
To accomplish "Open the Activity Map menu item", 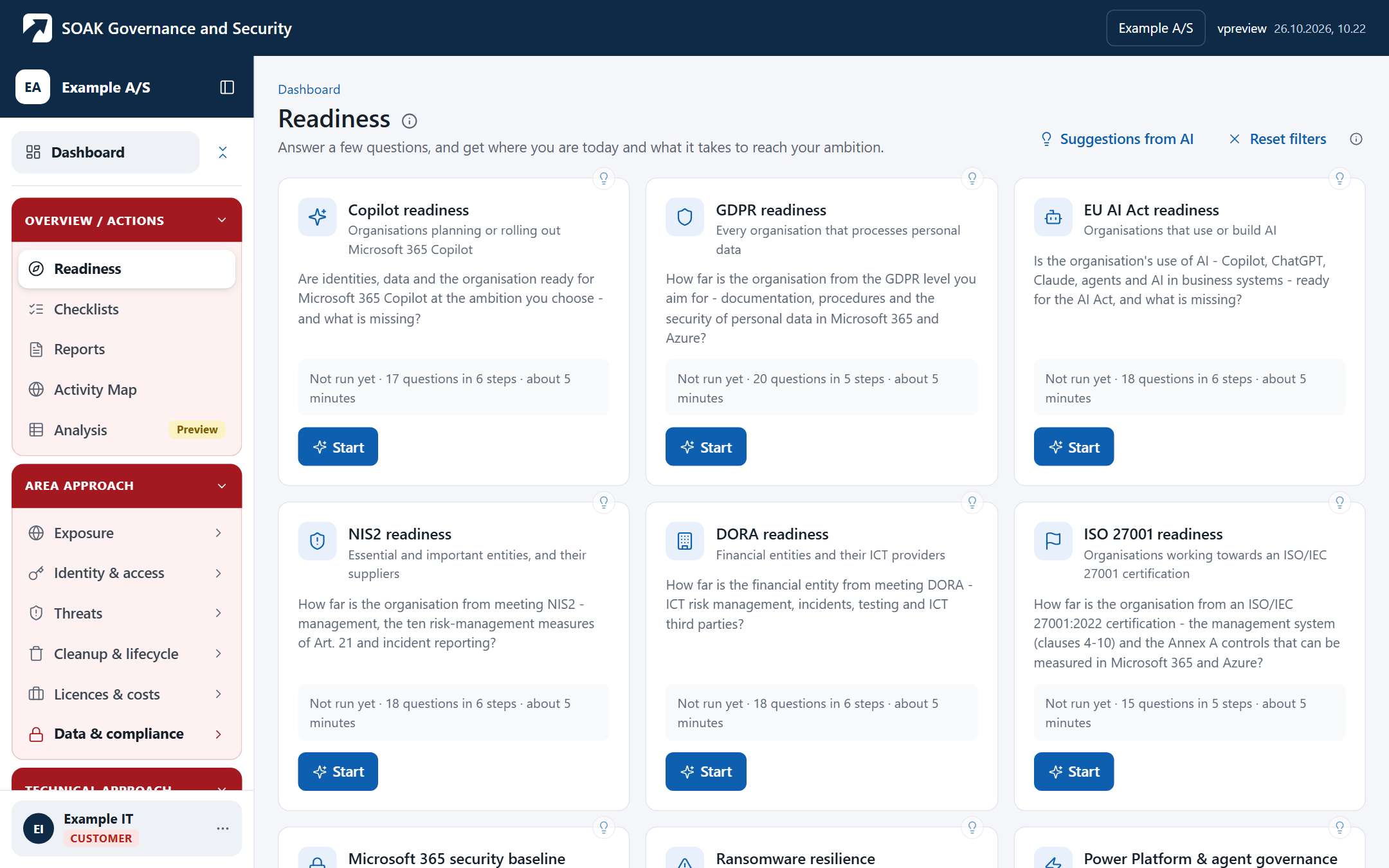I will click(x=127, y=390).
